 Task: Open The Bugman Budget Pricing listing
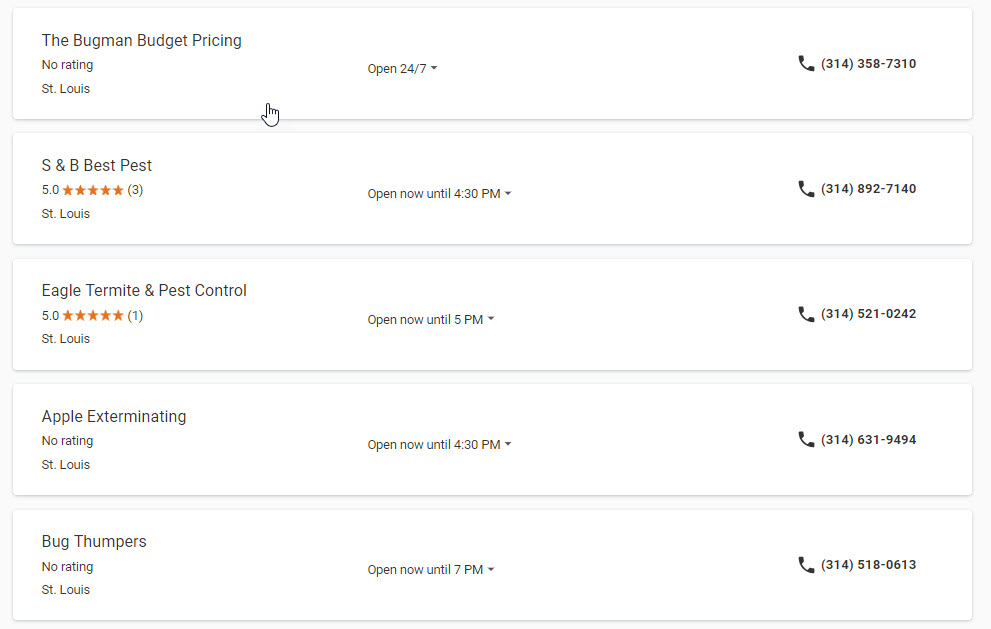142,40
